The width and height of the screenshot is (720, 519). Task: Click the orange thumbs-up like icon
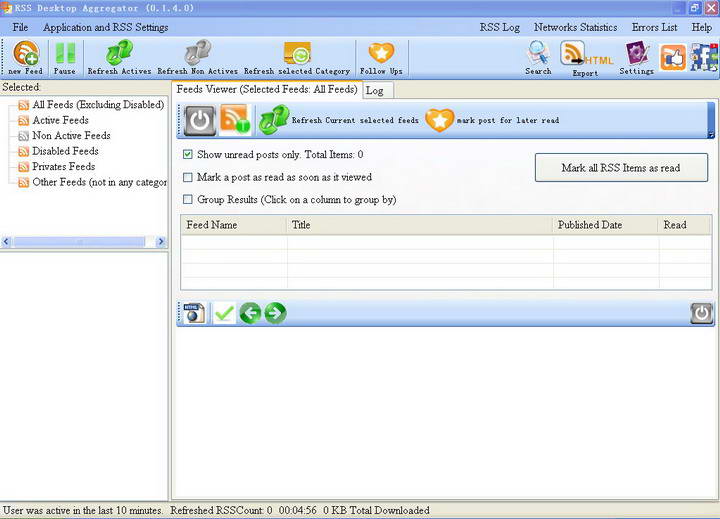[673, 57]
